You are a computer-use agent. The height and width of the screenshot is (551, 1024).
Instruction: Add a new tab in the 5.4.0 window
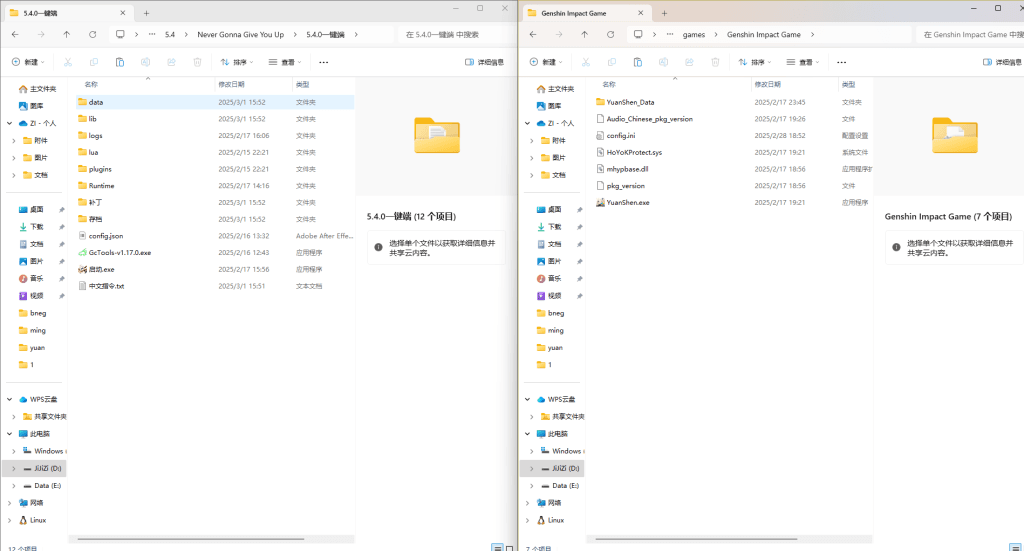[146, 12]
